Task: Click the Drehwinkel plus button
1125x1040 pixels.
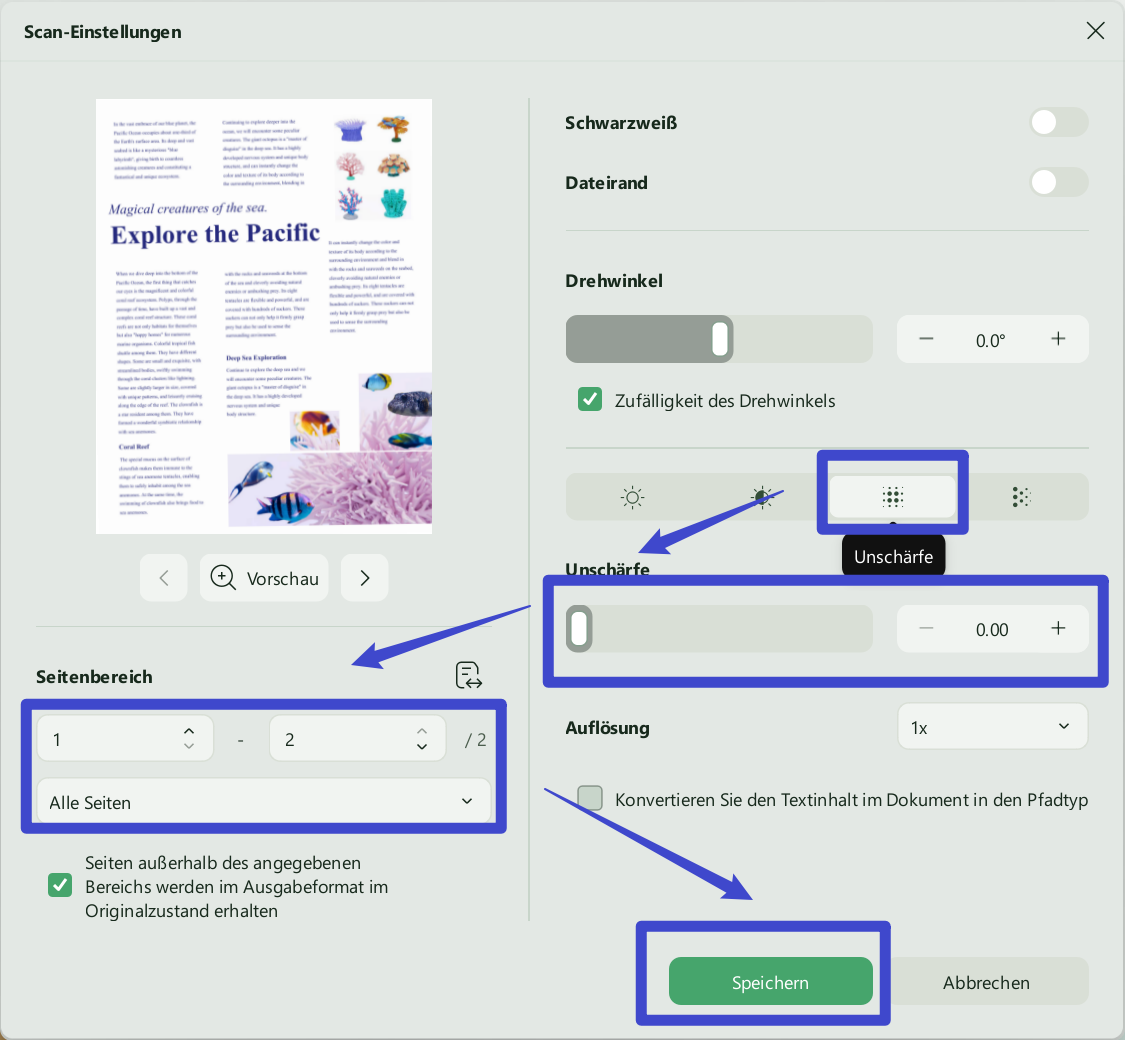Action: tap(1058, 339)
